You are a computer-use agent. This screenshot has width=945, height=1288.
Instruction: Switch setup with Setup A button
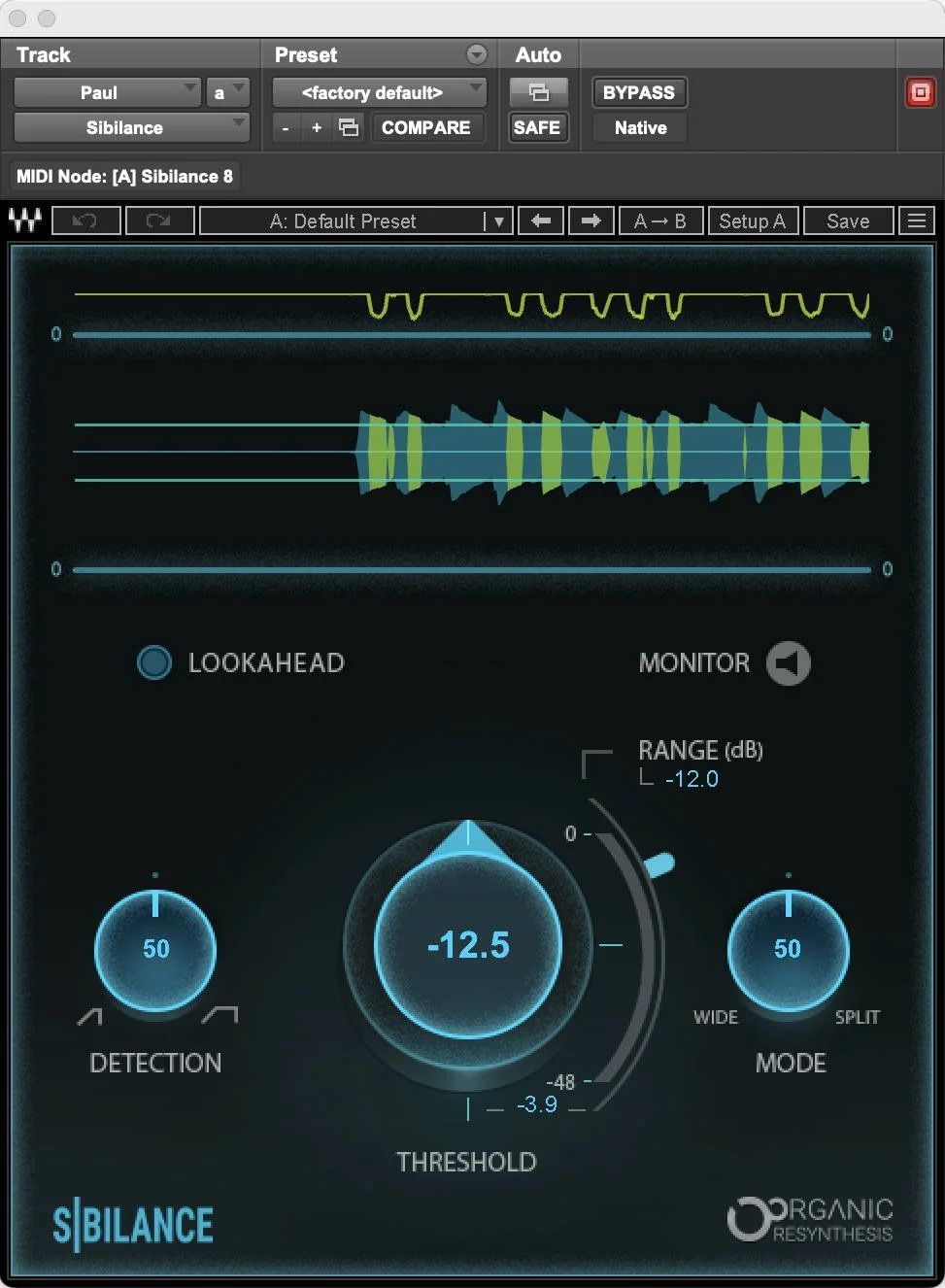(x=753, y=221)
